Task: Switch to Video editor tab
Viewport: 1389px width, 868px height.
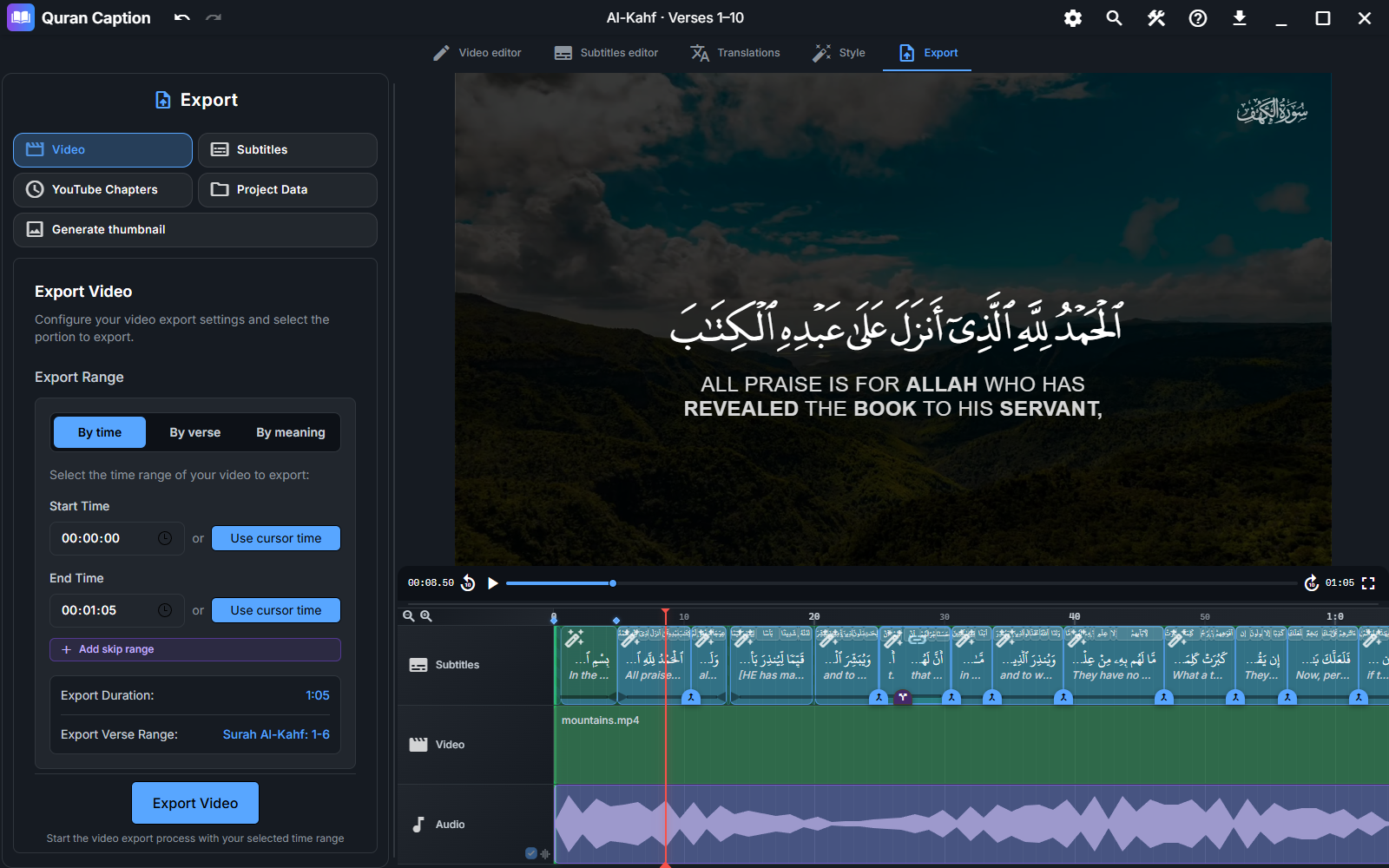Action: (x=477, y=53)
